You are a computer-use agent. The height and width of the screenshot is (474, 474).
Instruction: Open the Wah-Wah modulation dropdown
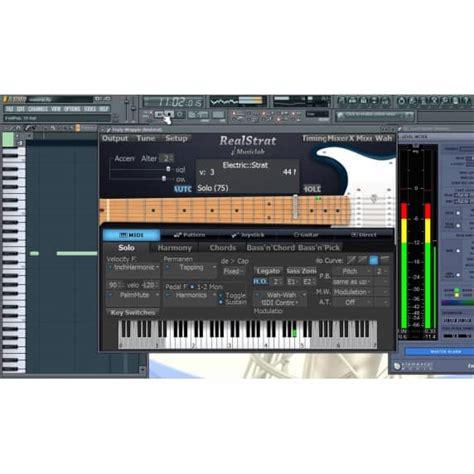click(284, 295)
